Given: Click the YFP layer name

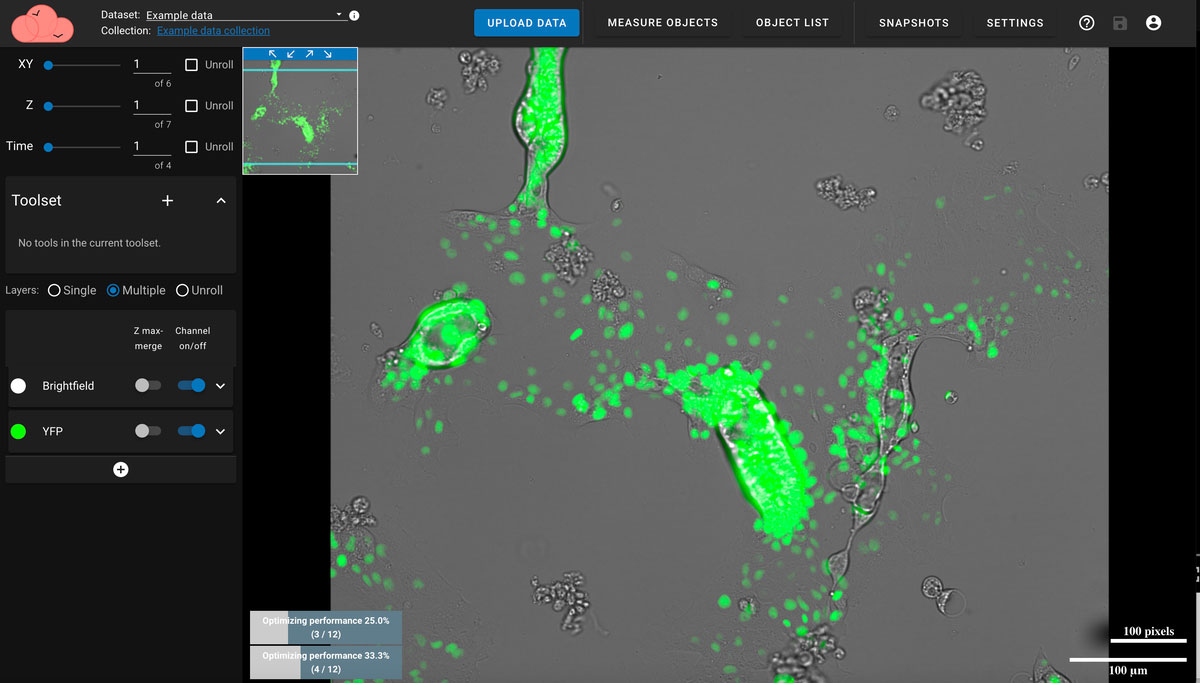Looking at the screenshot, I should (x=55, y=432).
